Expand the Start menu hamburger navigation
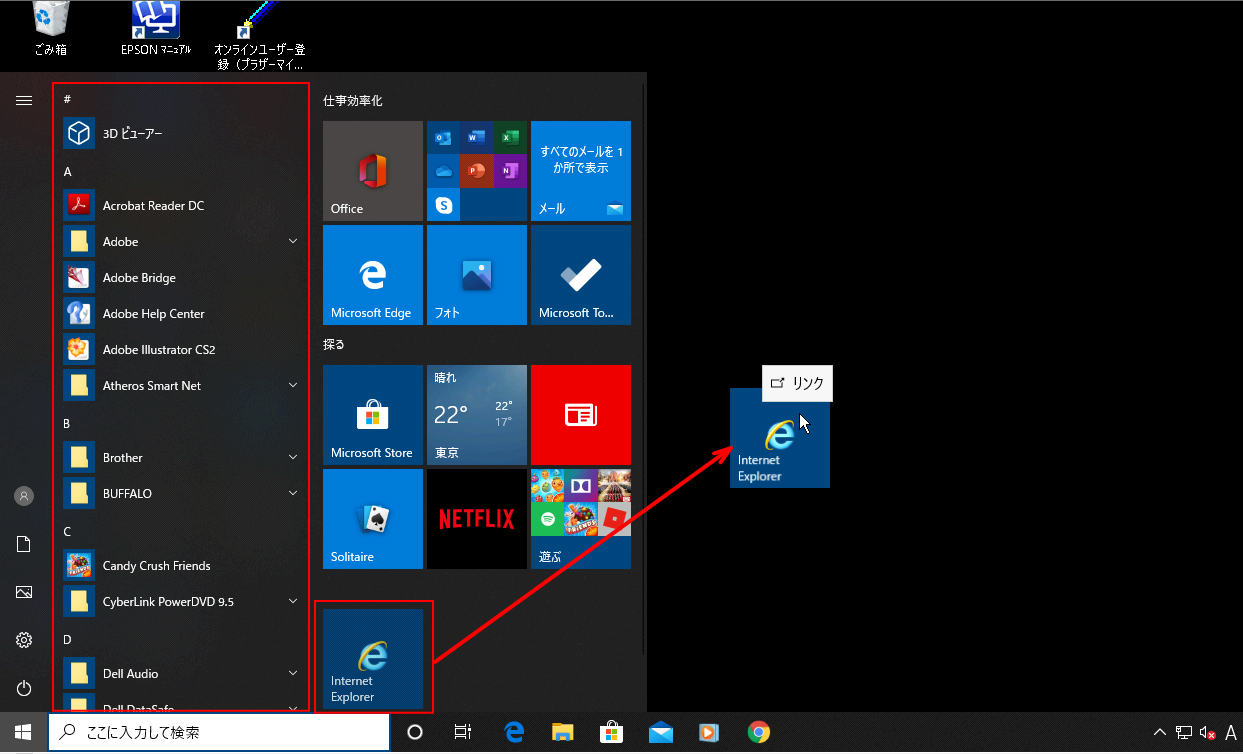 [24, 100]
